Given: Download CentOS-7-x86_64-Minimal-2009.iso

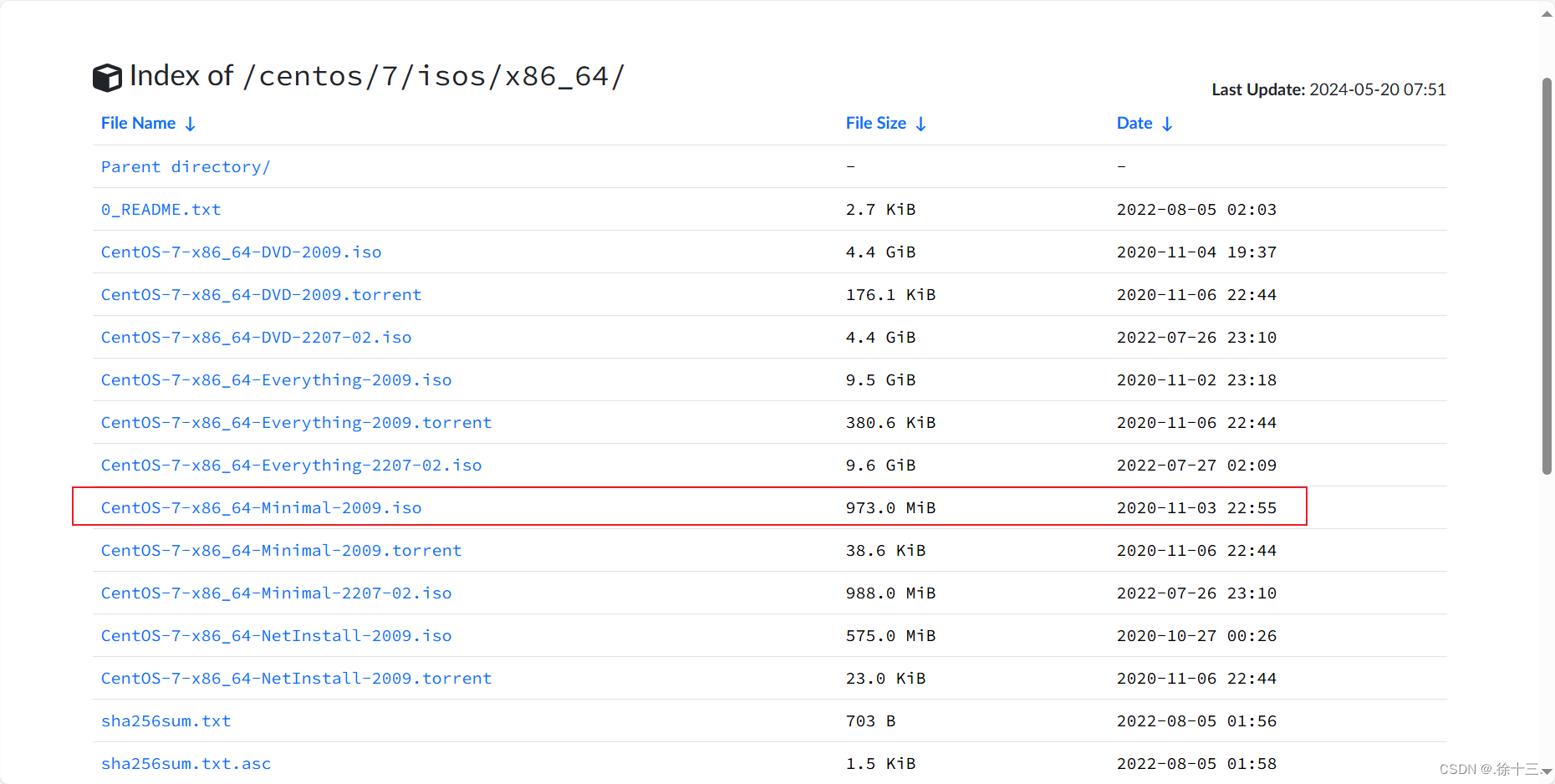Looking at the screenshot, I should coord(262,507).
